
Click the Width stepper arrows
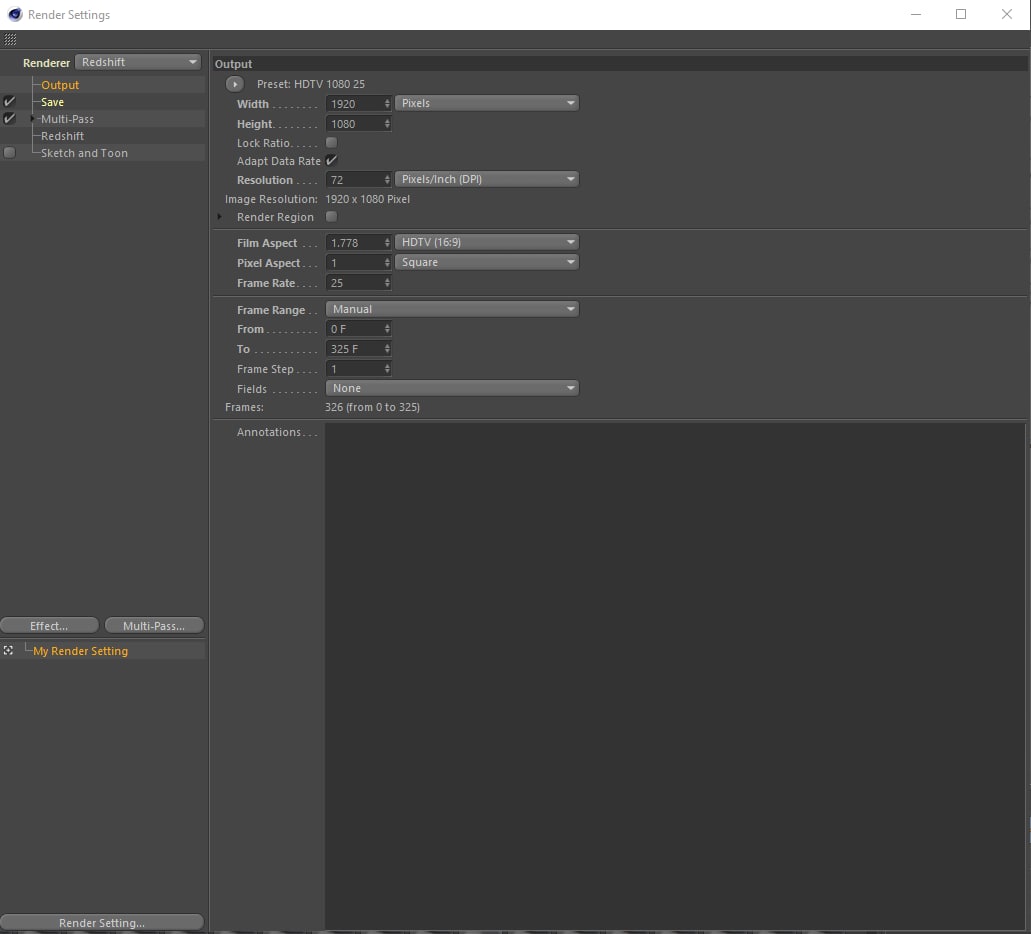(x=387, y=104)
